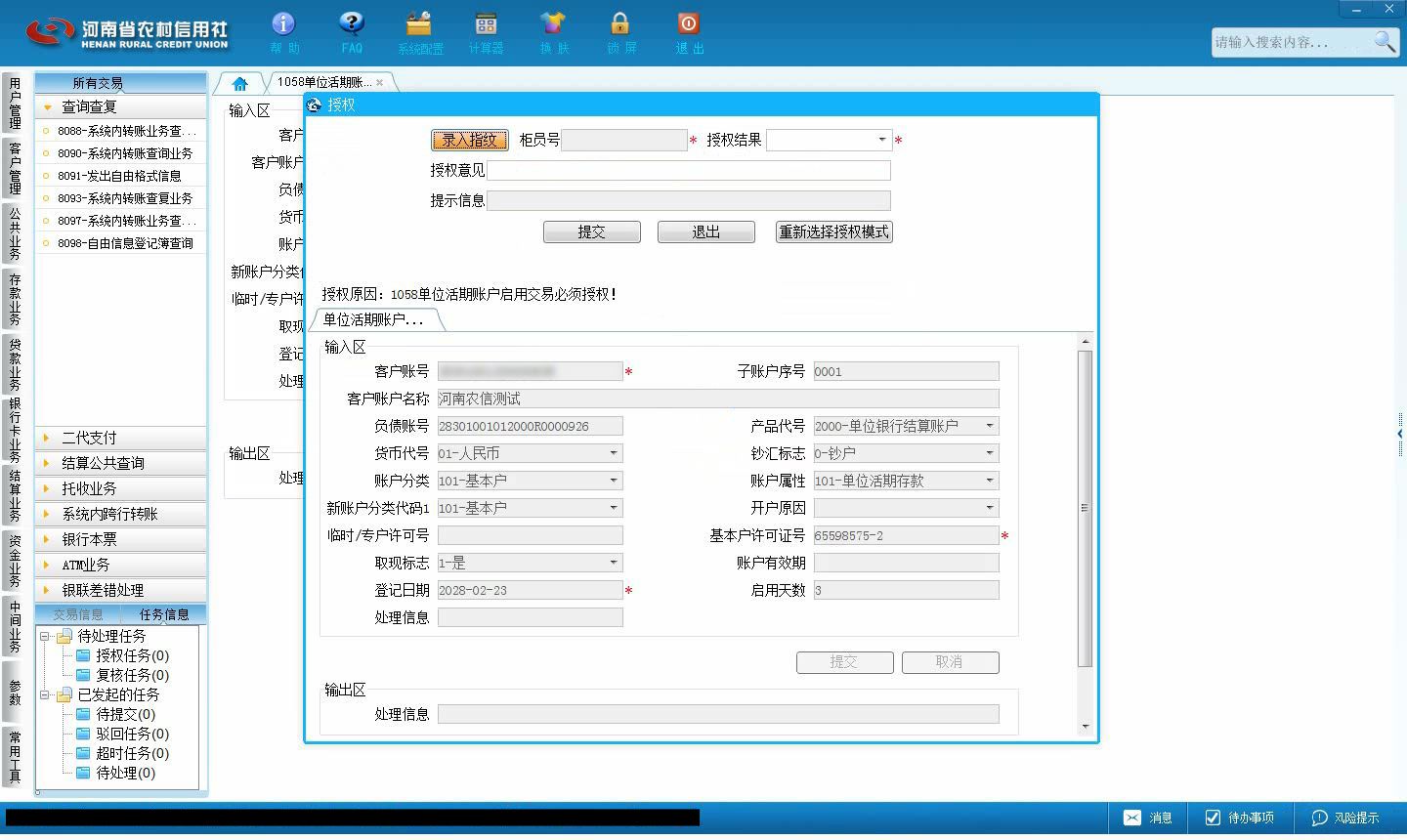The height and width of the screenshot is (840, 1407).
Task: Select 复核任务(0) tree item
Action: (x=132, y=675)
